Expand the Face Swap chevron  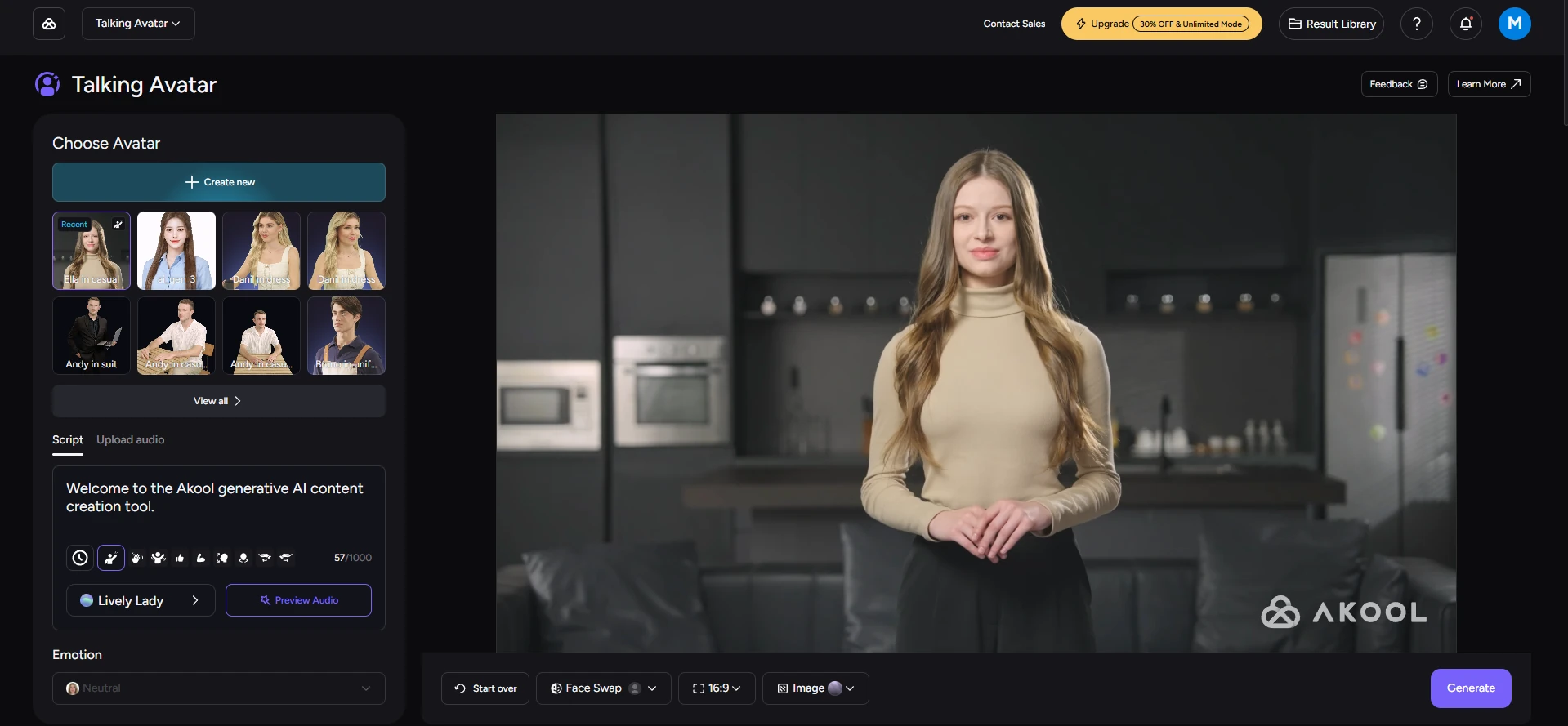pos(652,688)
